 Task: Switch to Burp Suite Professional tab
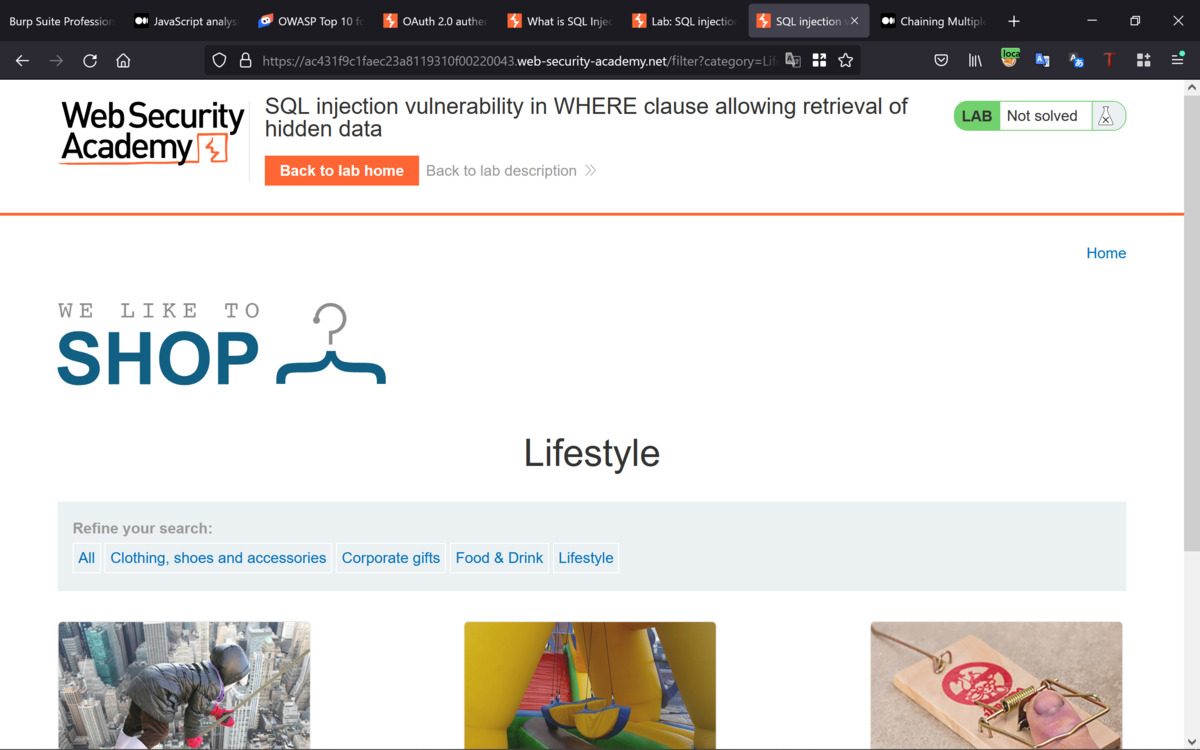tap(60, 21)
